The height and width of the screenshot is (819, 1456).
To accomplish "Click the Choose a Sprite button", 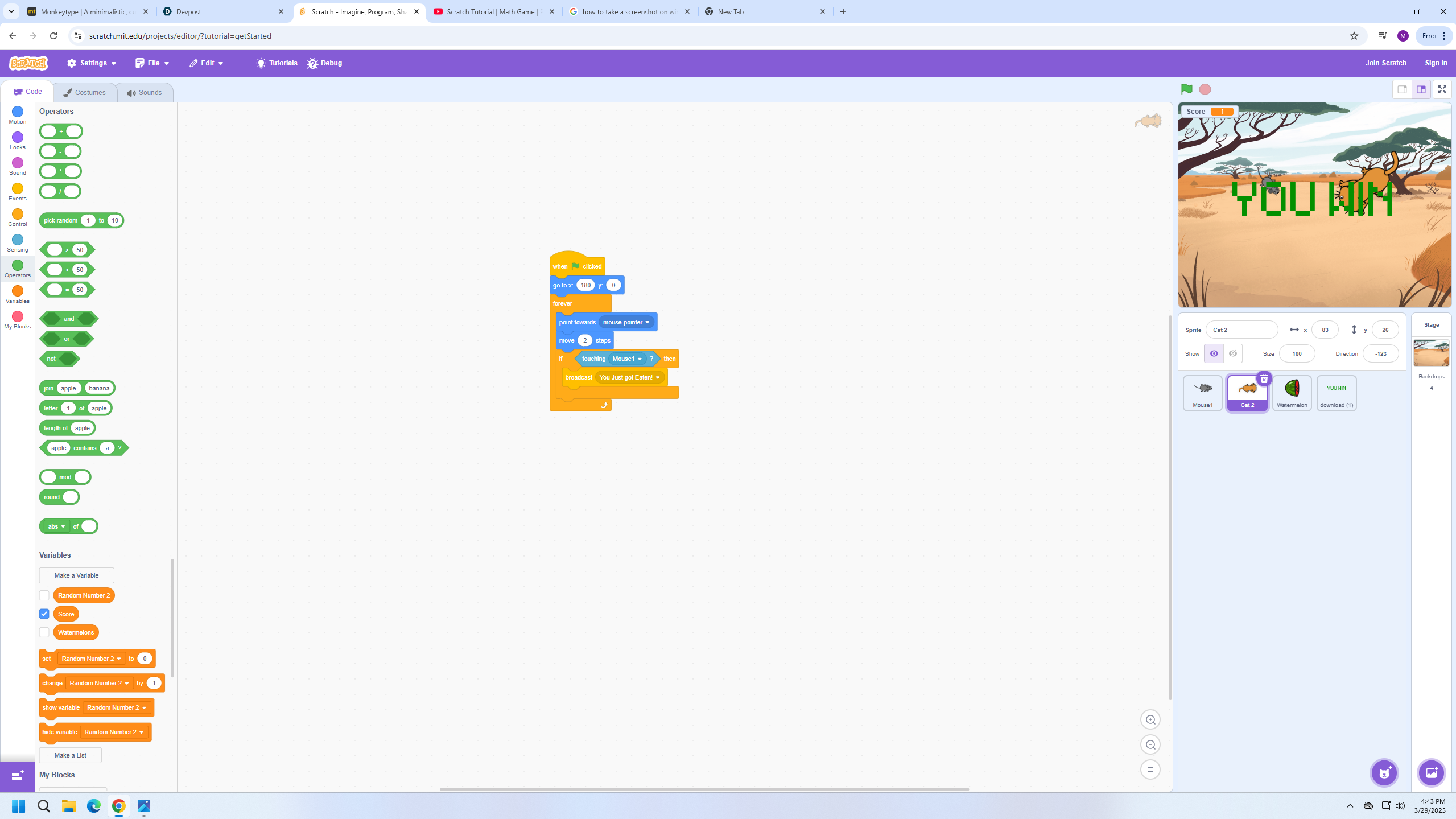I will click(x=1384, y=772).
